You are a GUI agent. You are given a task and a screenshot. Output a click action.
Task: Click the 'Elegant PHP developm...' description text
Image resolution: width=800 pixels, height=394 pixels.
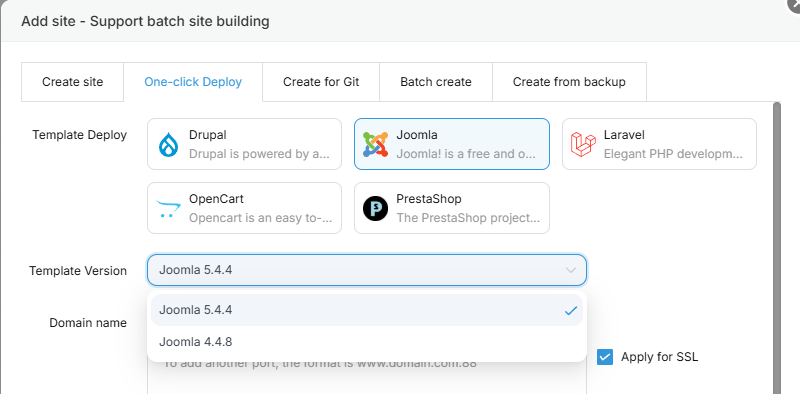673,154
